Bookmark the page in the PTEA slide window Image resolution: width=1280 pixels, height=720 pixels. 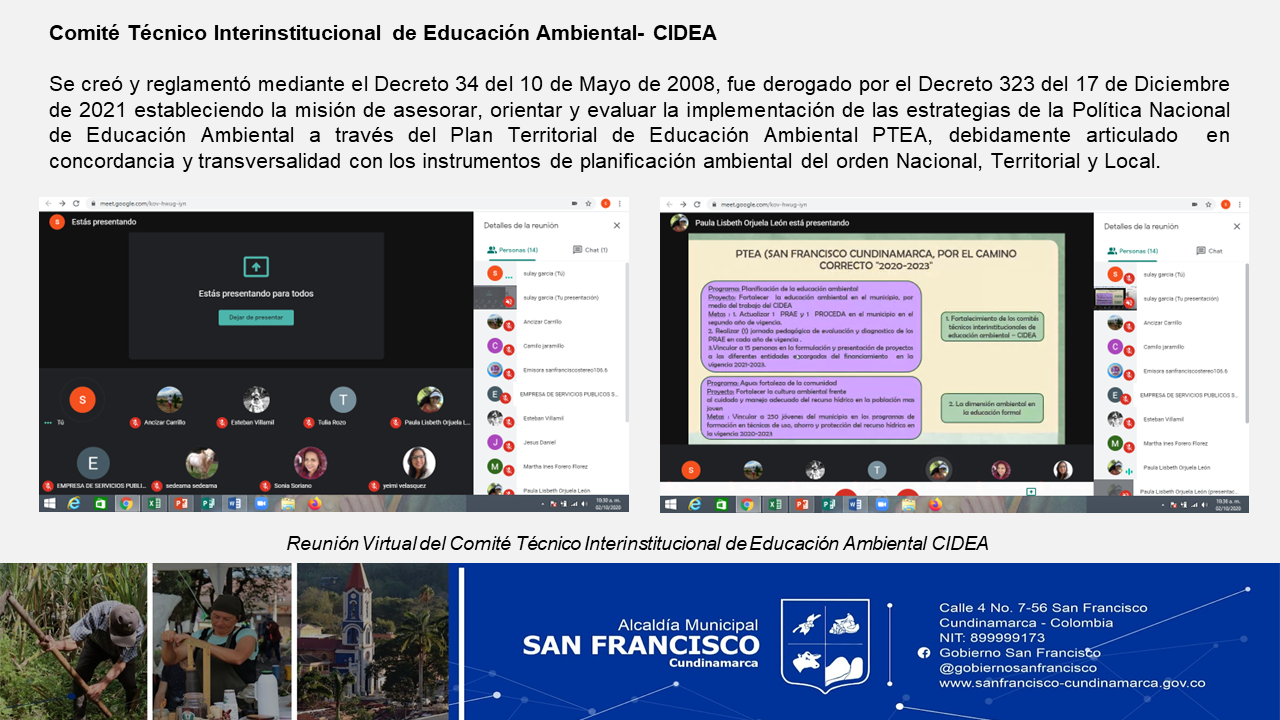click(x=1208, y=203)
